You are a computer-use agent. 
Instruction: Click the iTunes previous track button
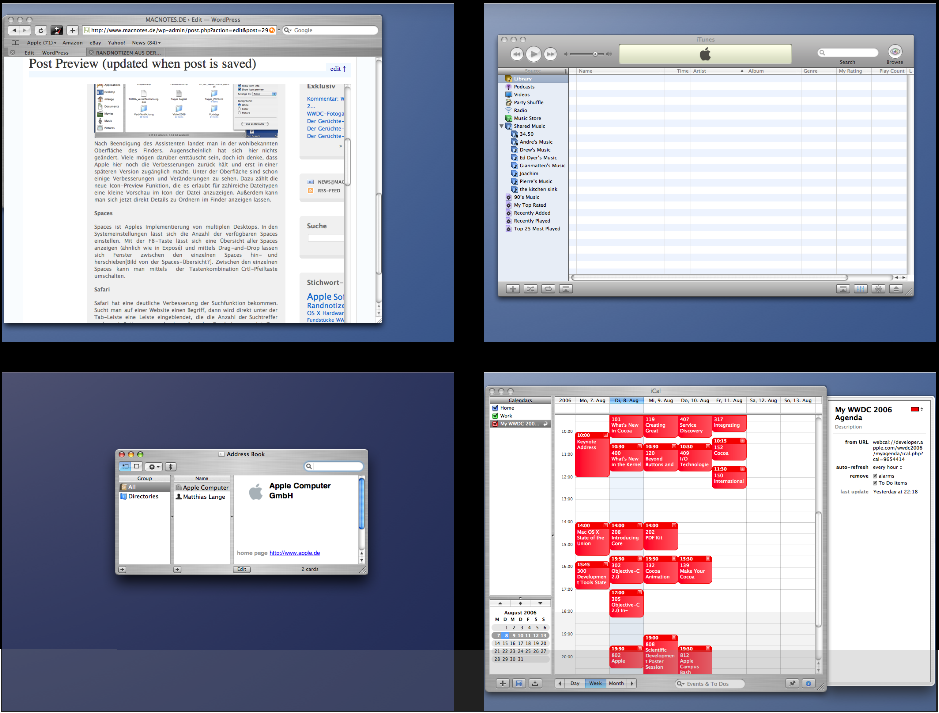click(517, 54)
